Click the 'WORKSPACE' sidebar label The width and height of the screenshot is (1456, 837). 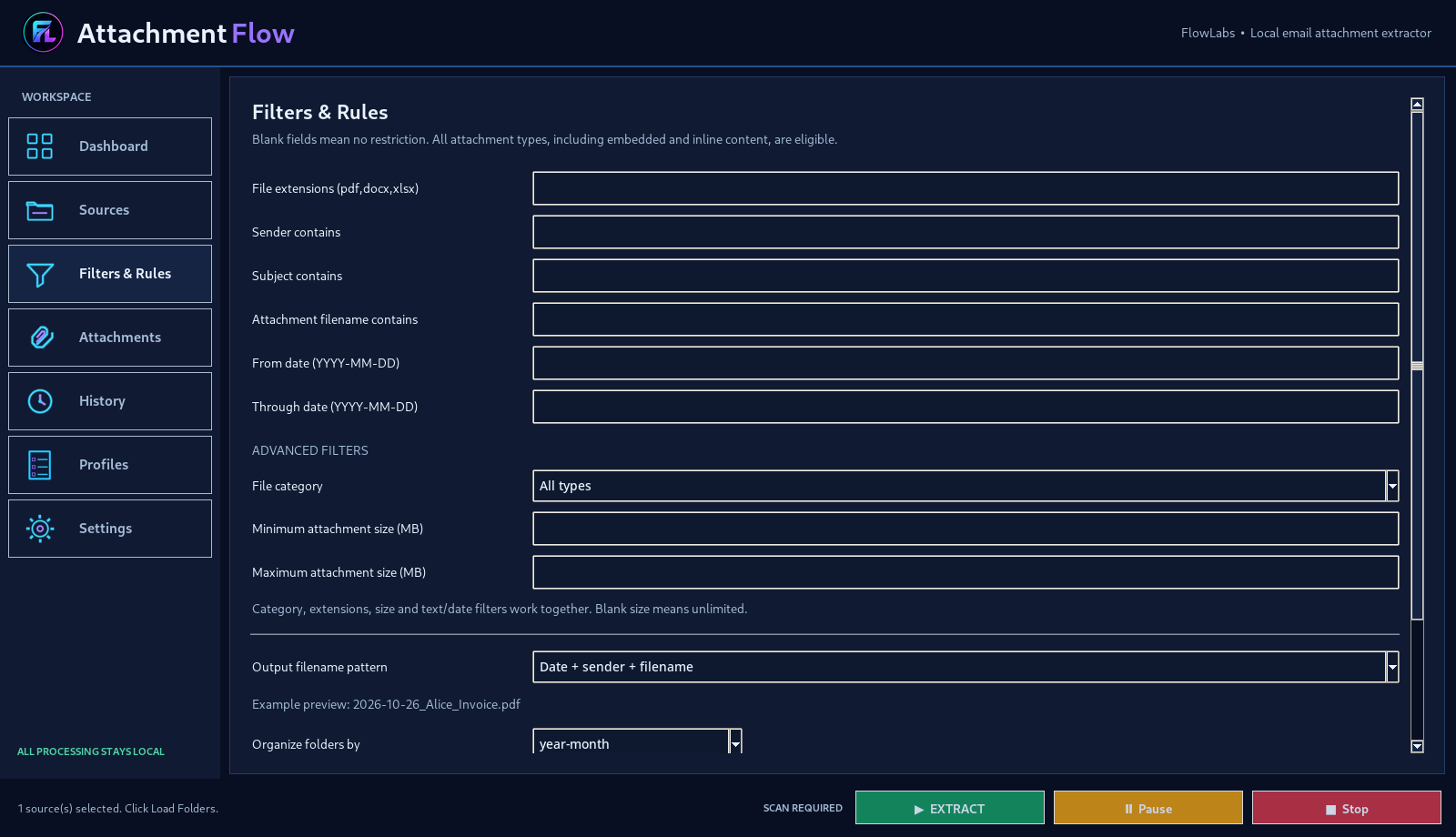click(56, 96)
